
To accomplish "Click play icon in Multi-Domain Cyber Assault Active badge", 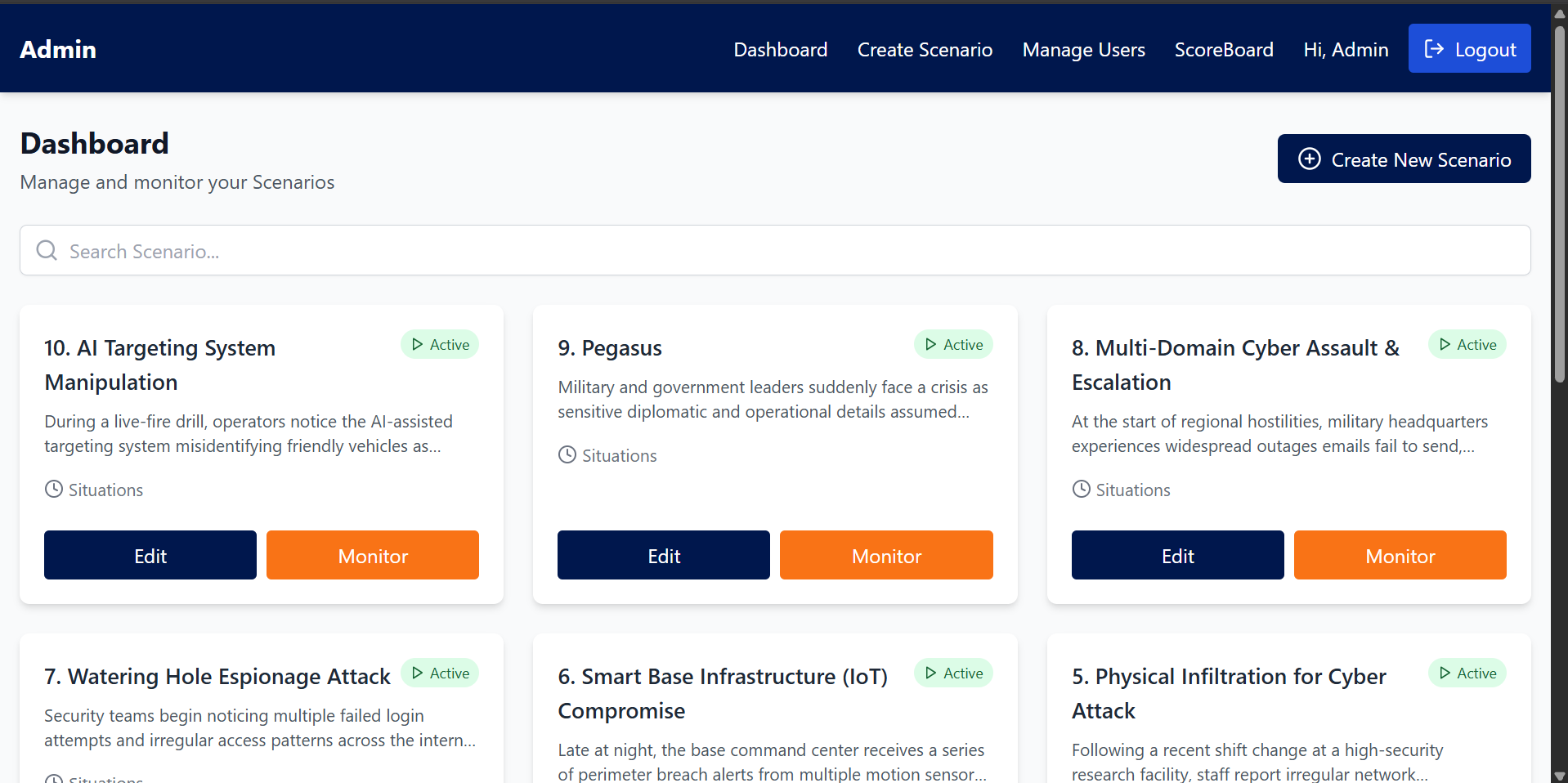I will point(1445,344).
